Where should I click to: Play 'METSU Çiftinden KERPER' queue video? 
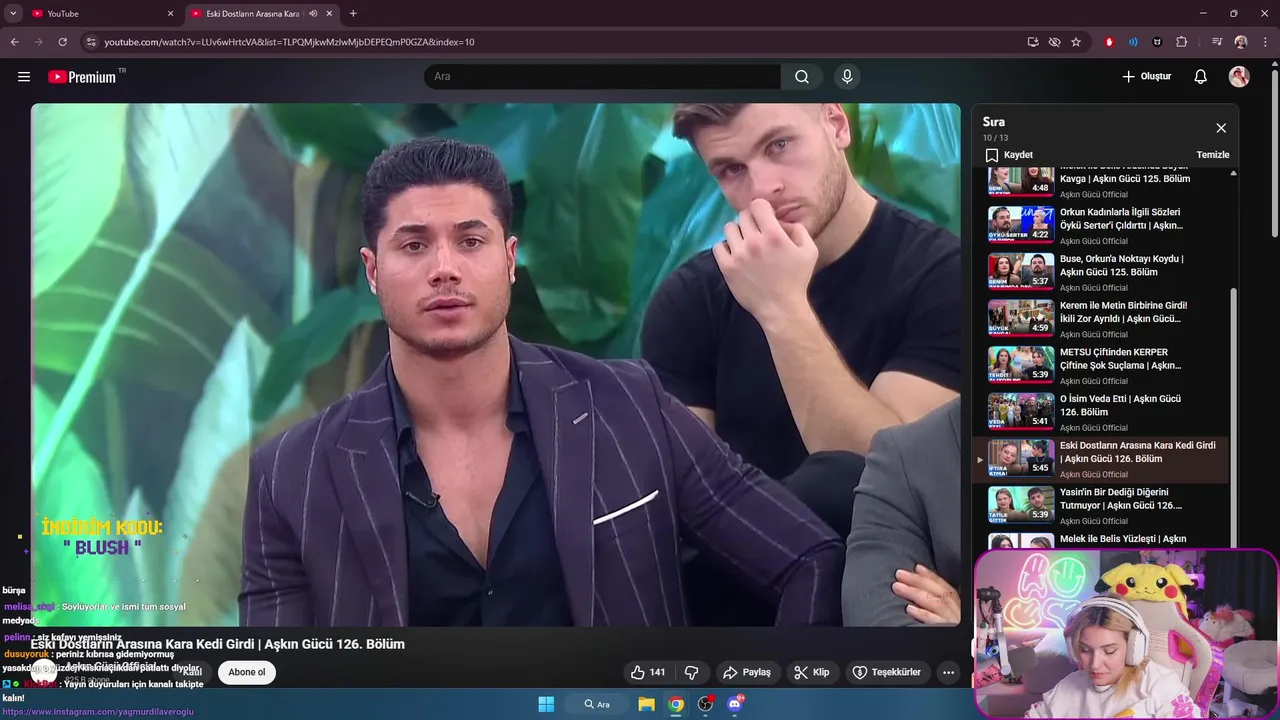1100,365
